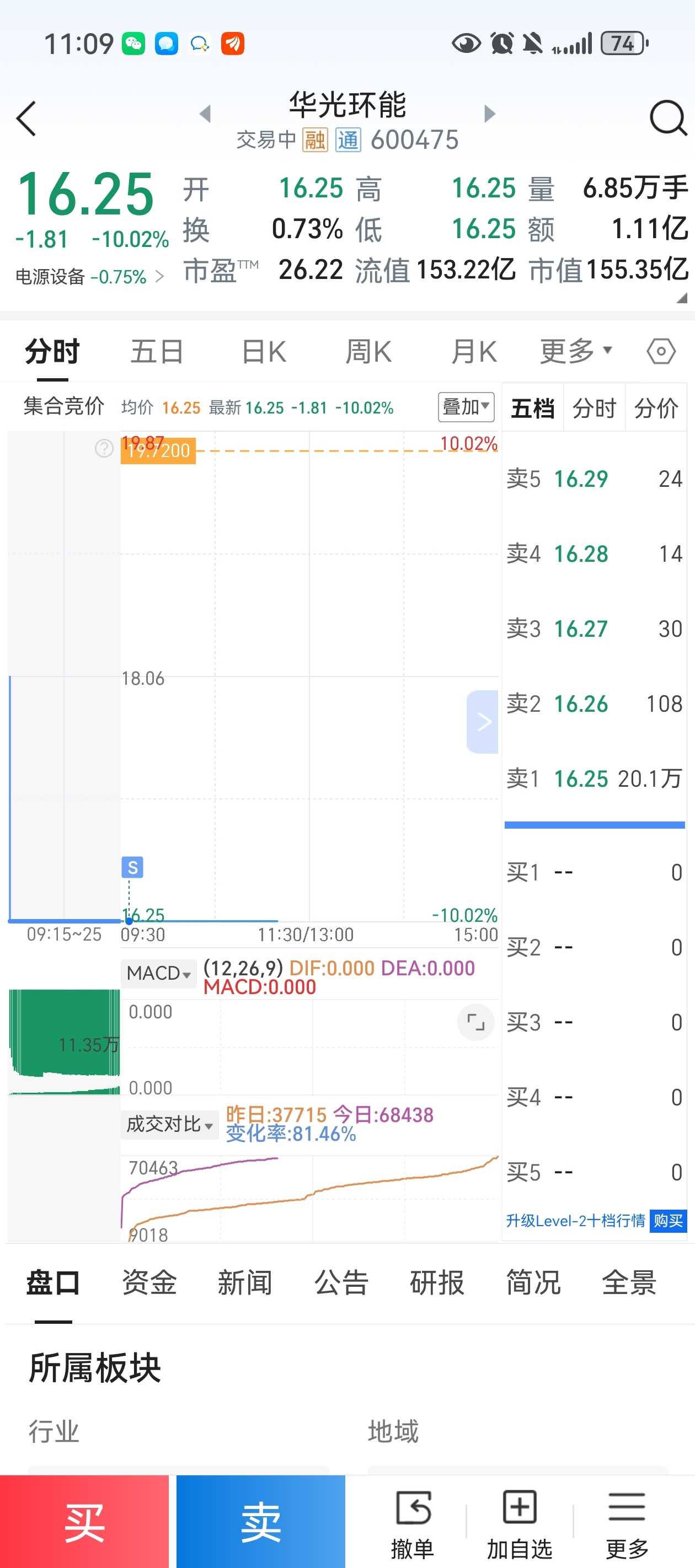695x1568 pixels.
Task: Open the 叠加 overlay dropdown
Action: [466, 406]
